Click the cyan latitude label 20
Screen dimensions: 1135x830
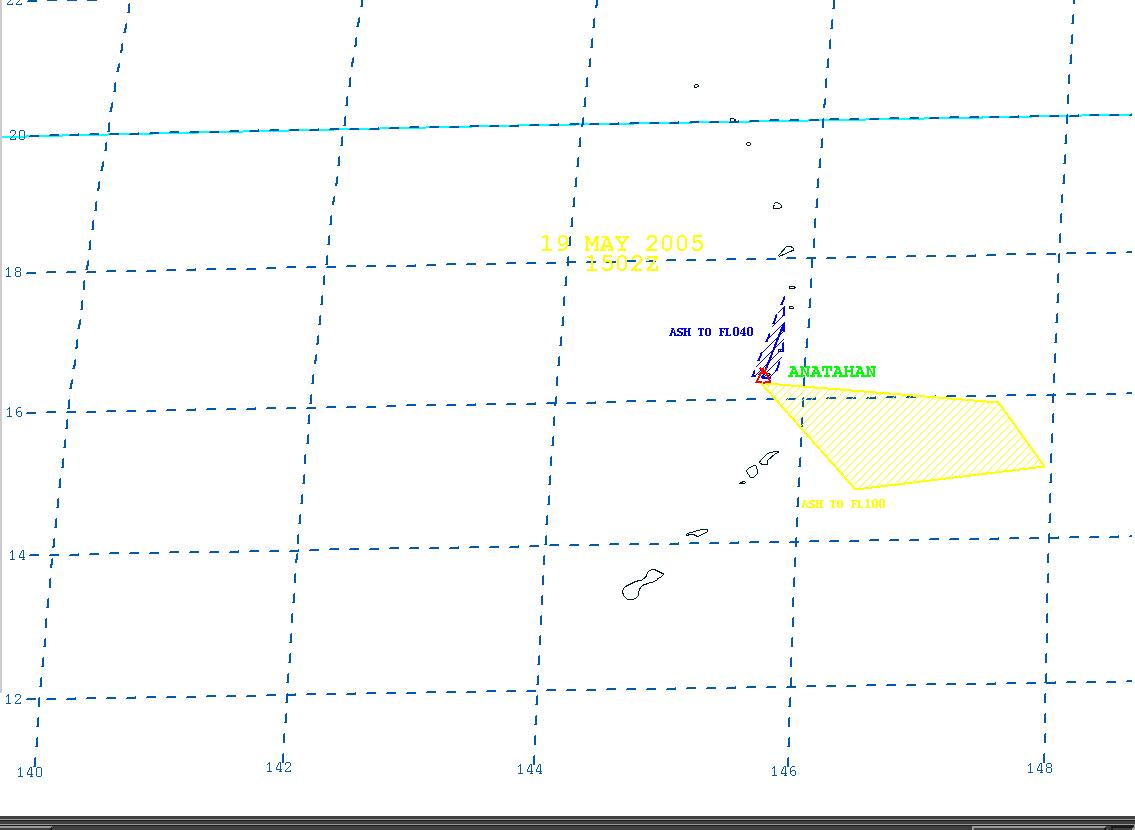(17, 135)
